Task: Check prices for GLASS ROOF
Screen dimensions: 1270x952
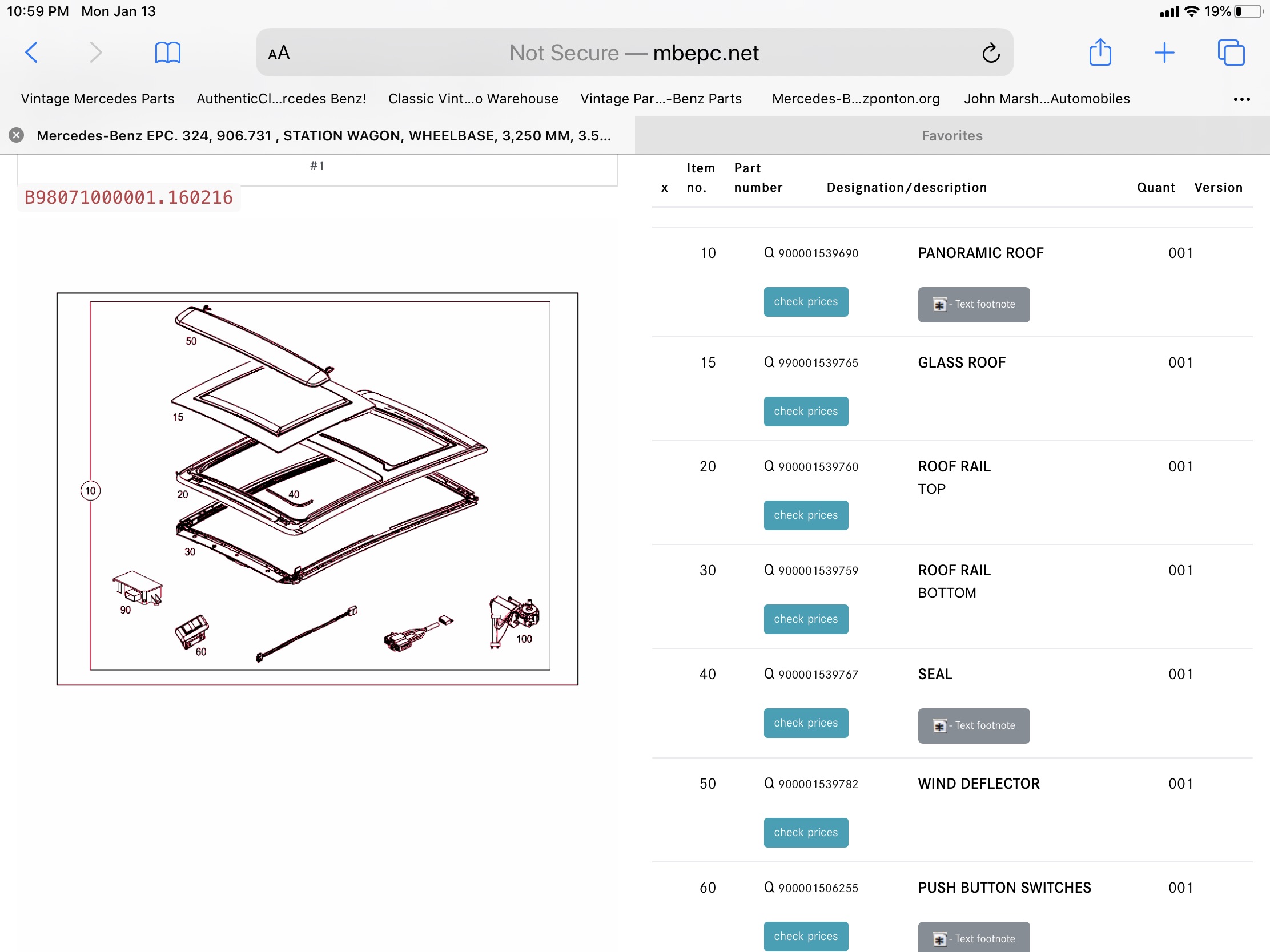Action: coord(806,412)
